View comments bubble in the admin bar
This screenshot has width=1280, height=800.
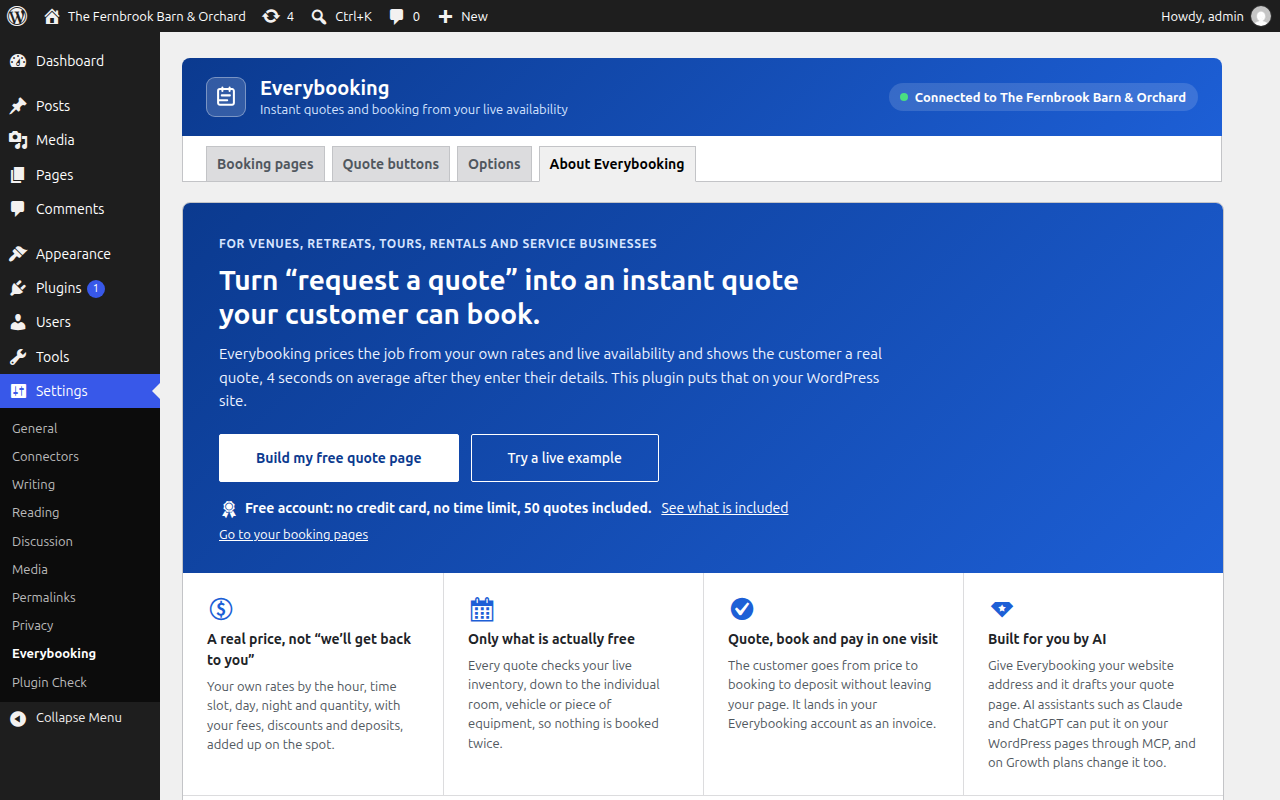tap(404, 16)
